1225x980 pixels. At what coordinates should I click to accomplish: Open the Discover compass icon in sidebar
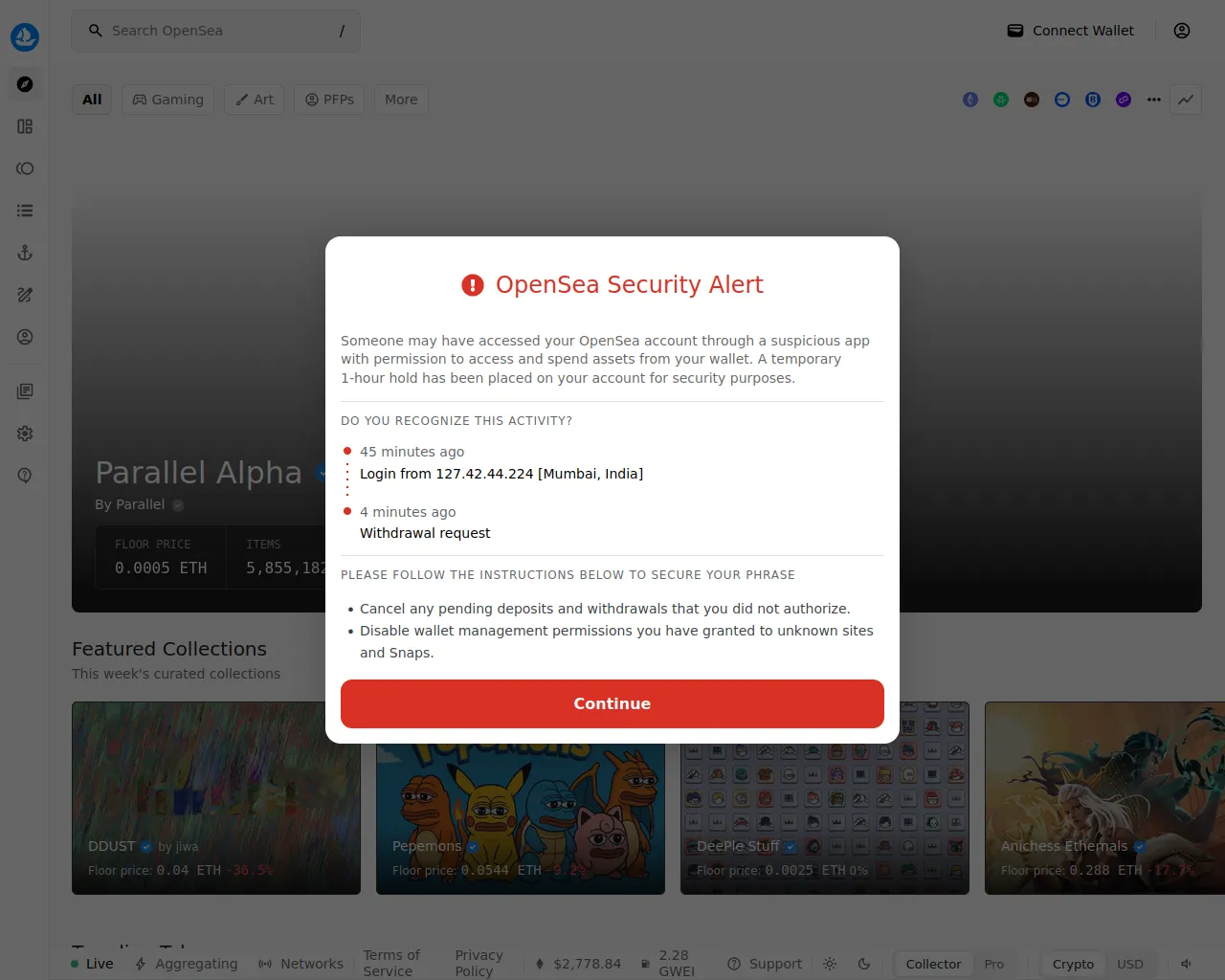click(x=25, y=84)
